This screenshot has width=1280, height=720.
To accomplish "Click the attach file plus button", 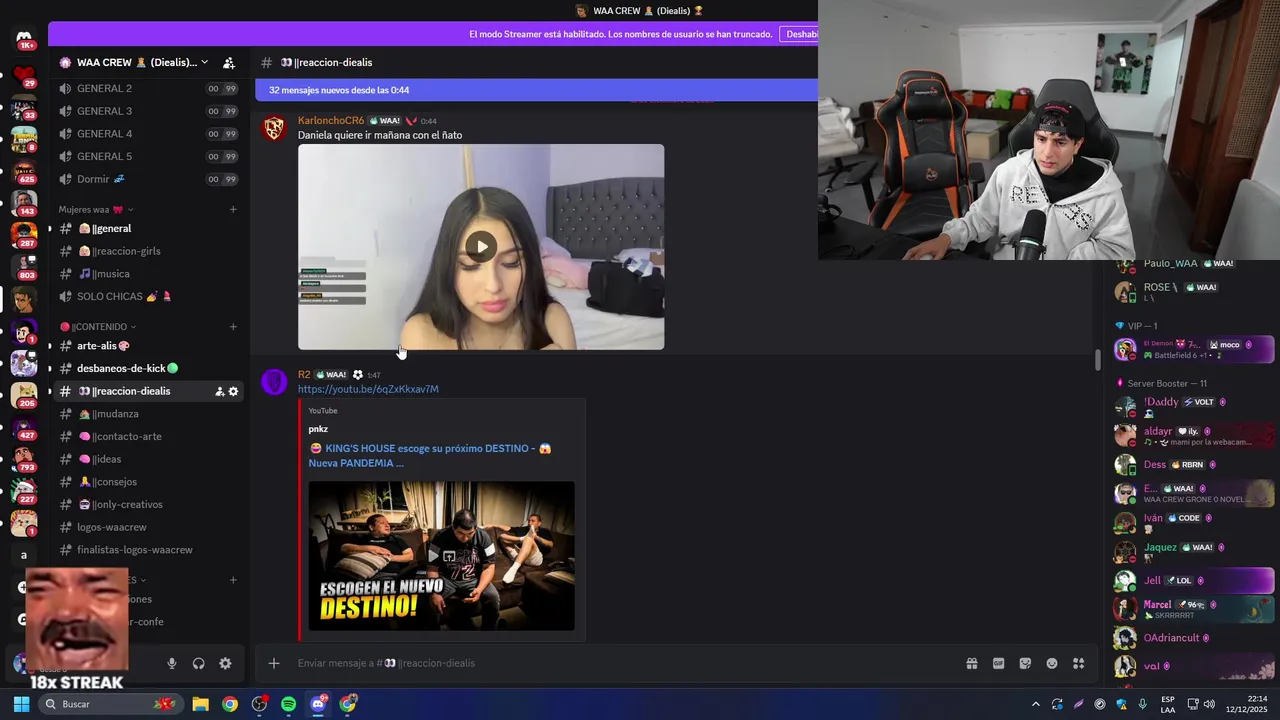I will coord(273,663).
